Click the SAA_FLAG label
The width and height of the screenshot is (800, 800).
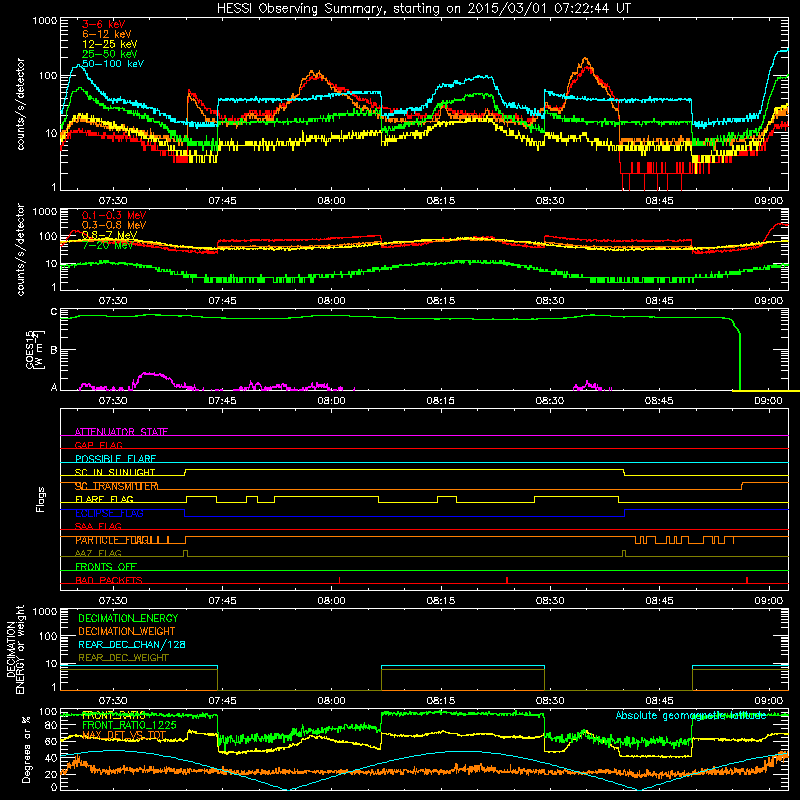coord(98,526)
